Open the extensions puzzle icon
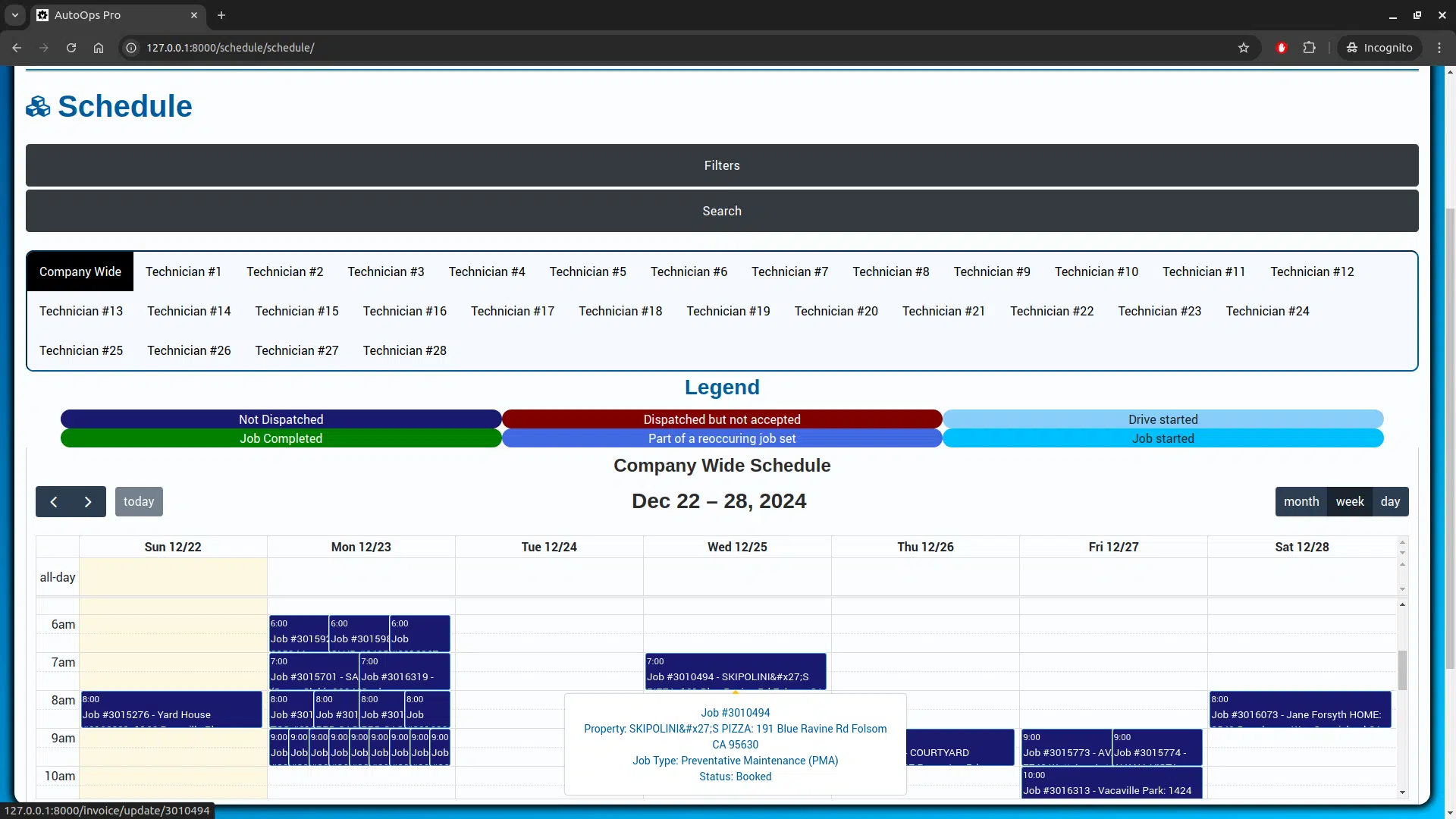This screenshot has height=819, width=1456. (1310, 48)
